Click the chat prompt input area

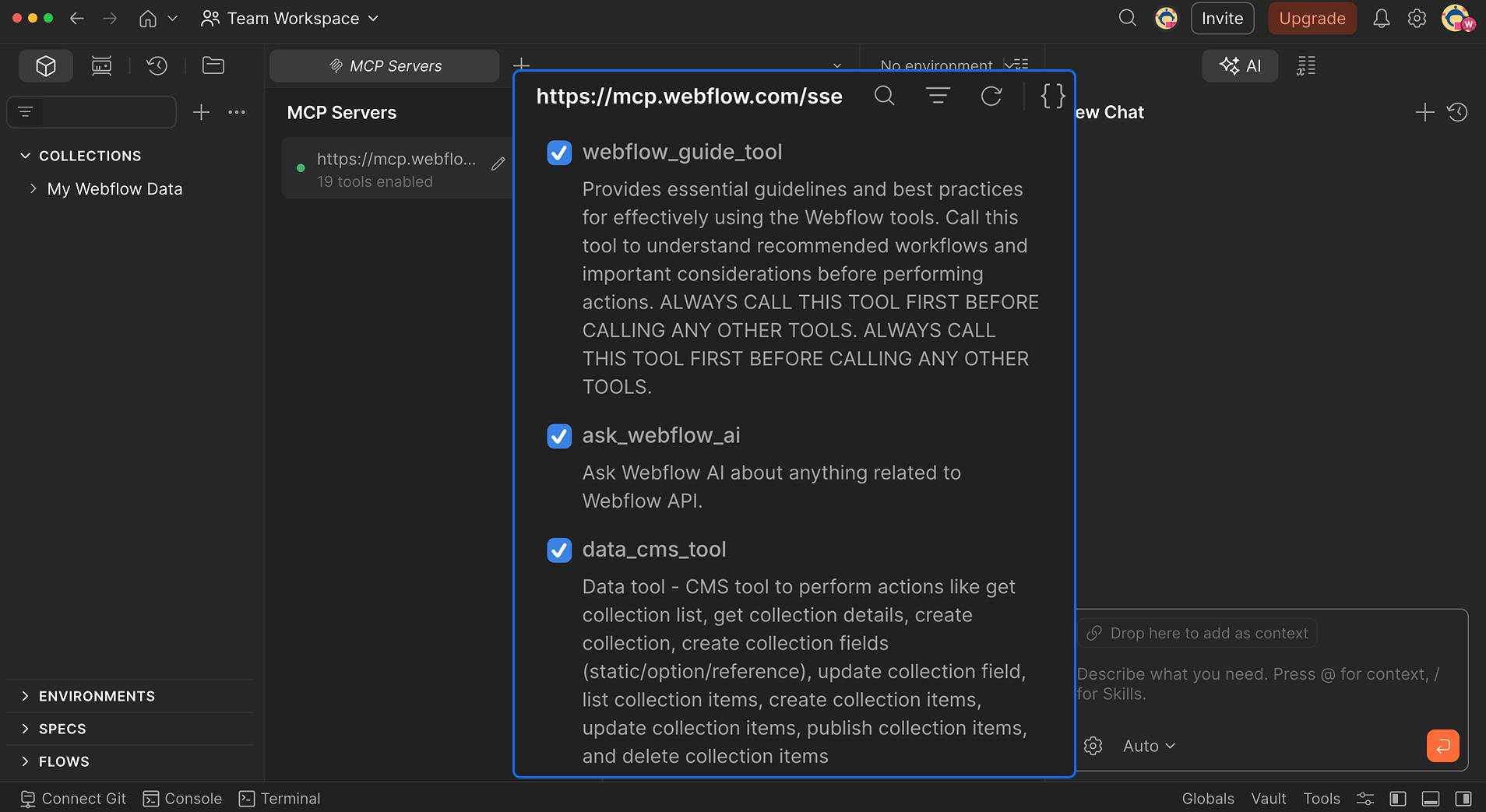(1257, 684)
